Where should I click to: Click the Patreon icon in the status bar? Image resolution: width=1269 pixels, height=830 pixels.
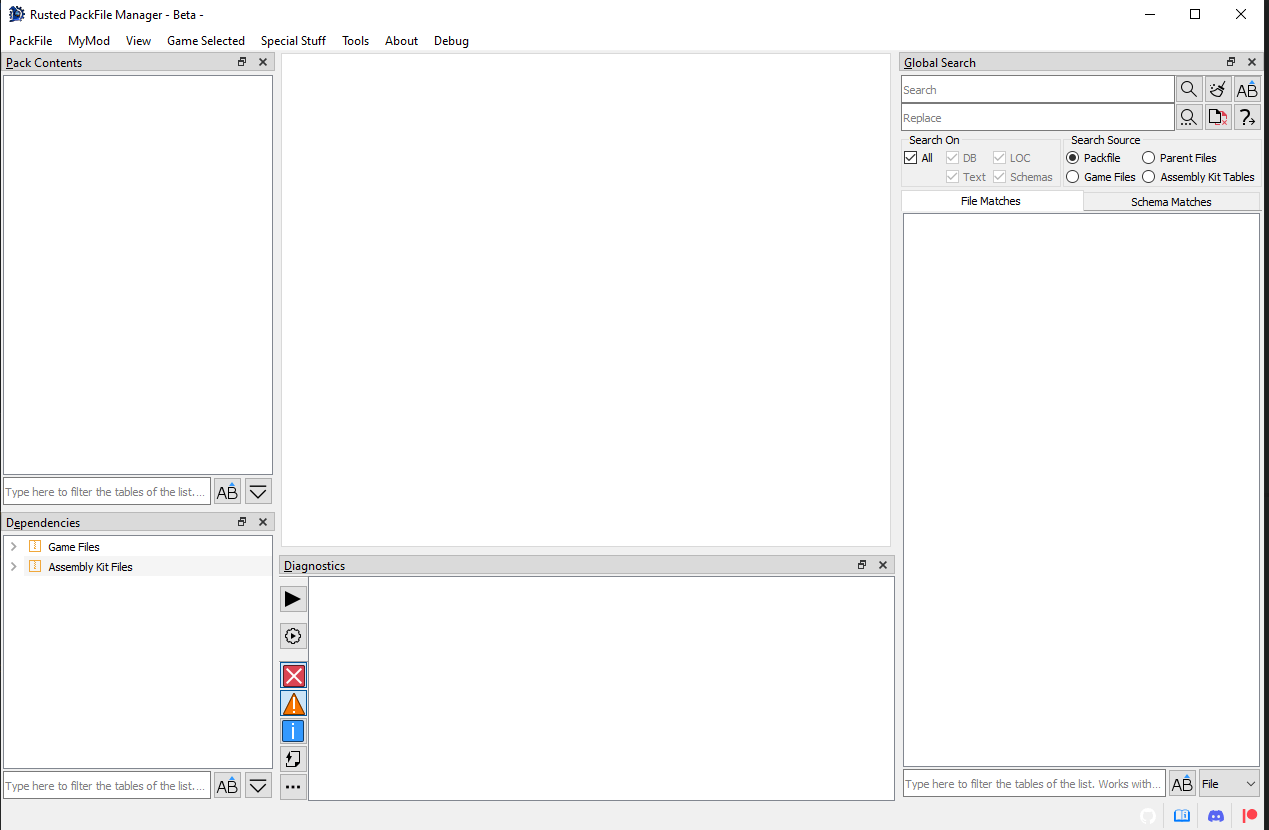click(1247, 815)
